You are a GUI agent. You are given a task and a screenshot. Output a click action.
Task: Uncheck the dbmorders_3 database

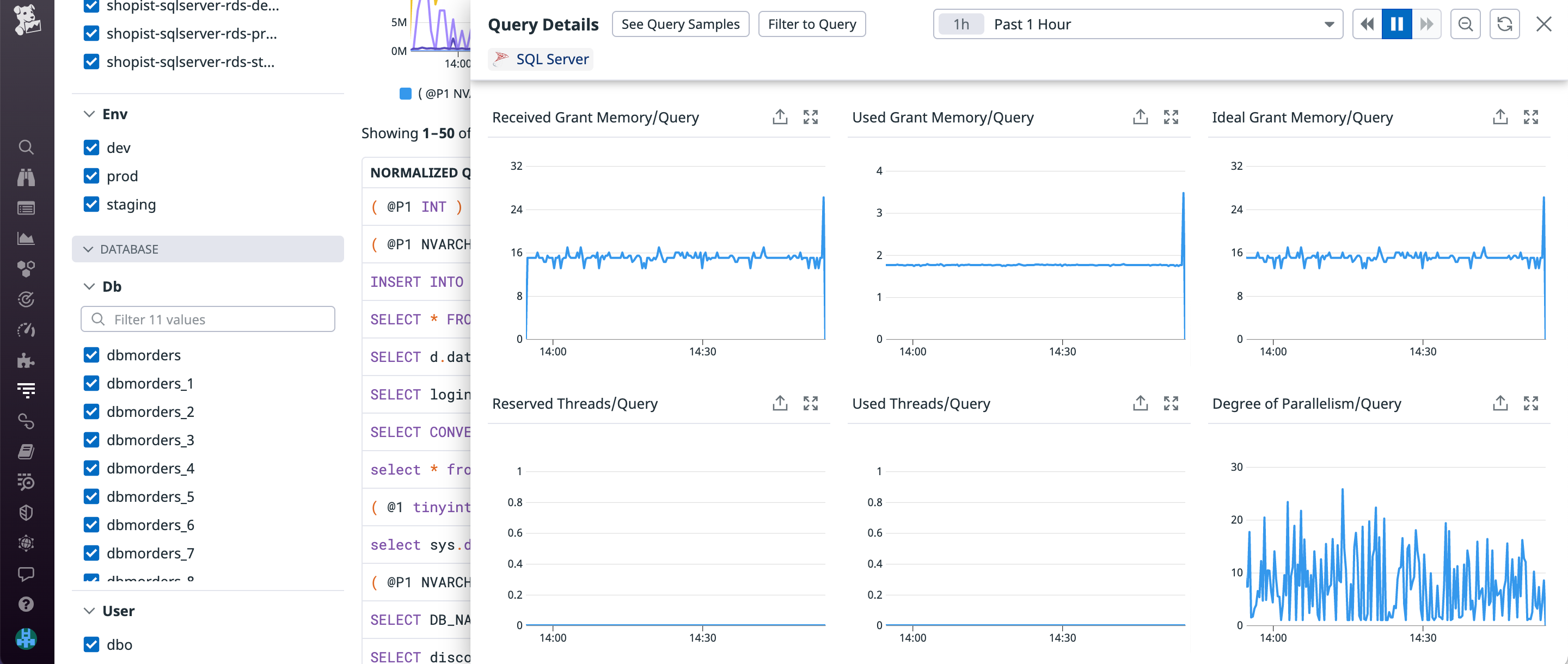tap(91, 439)
